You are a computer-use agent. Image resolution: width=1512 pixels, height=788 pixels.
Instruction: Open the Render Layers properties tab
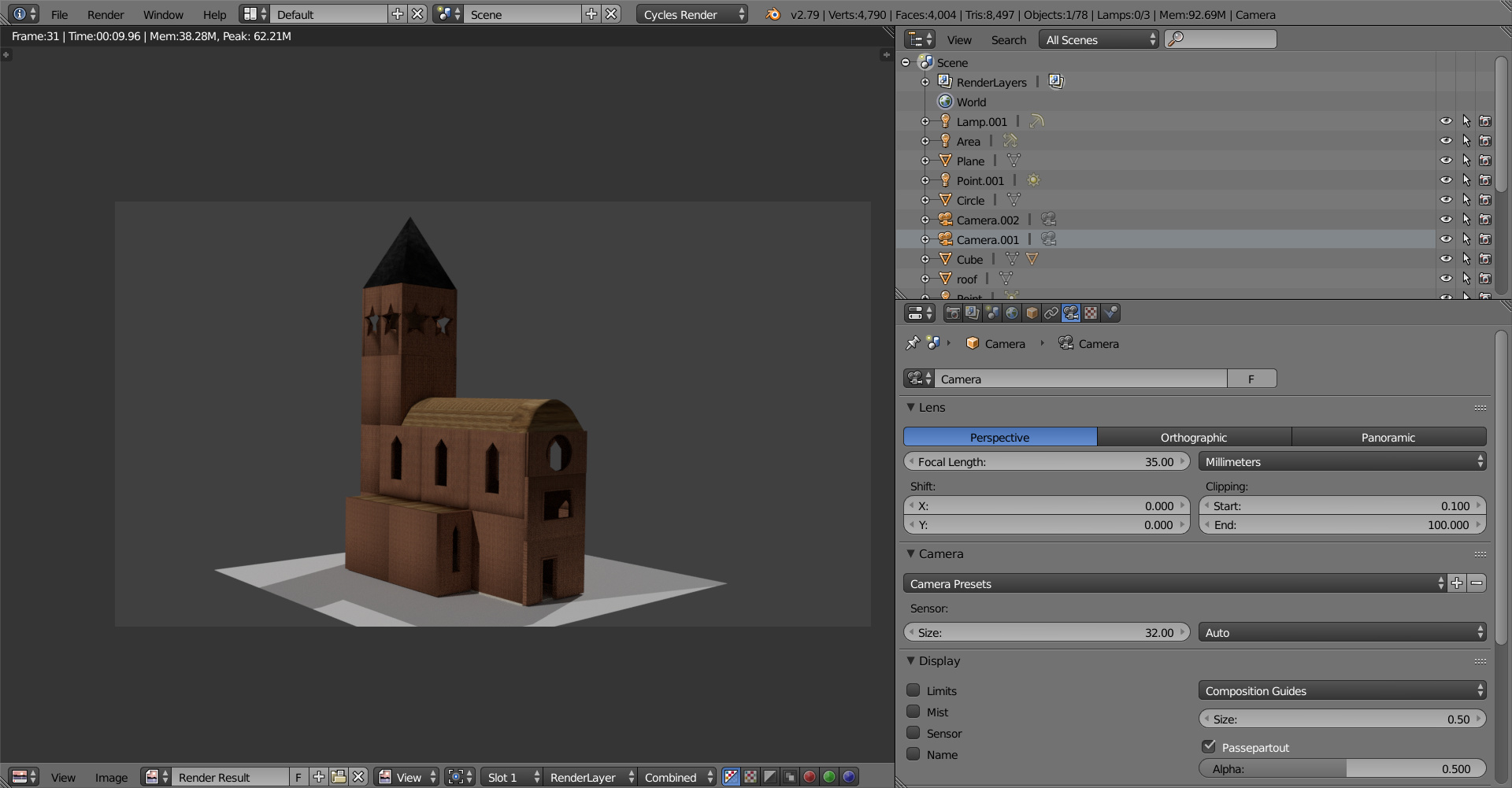[x=973, y=313]
